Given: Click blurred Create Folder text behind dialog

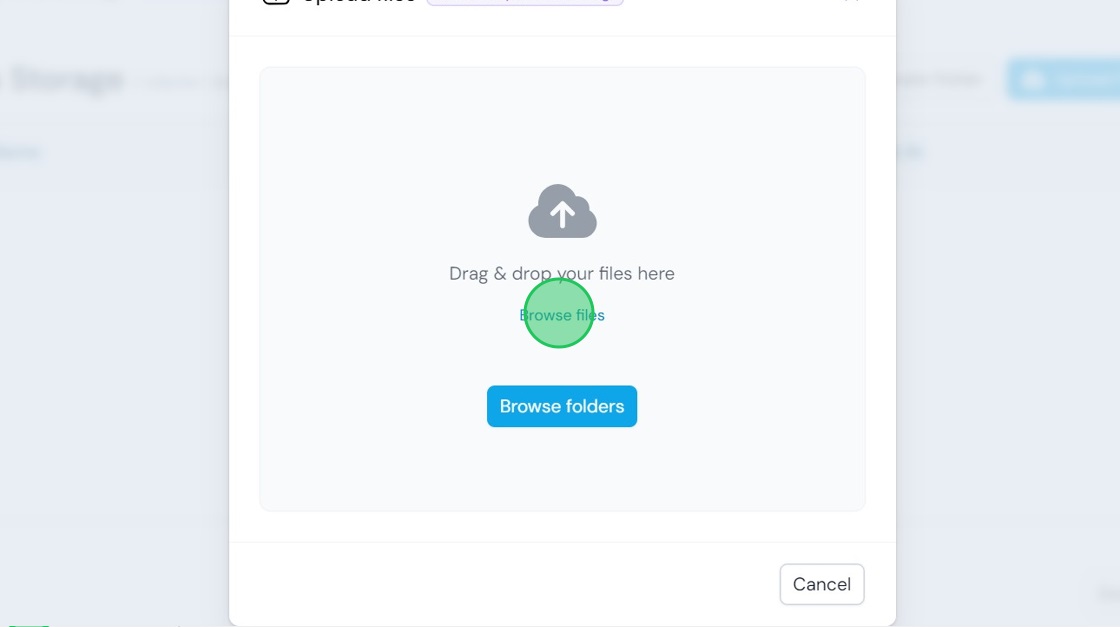Looking at the screenshot, I should coord(939,79).
